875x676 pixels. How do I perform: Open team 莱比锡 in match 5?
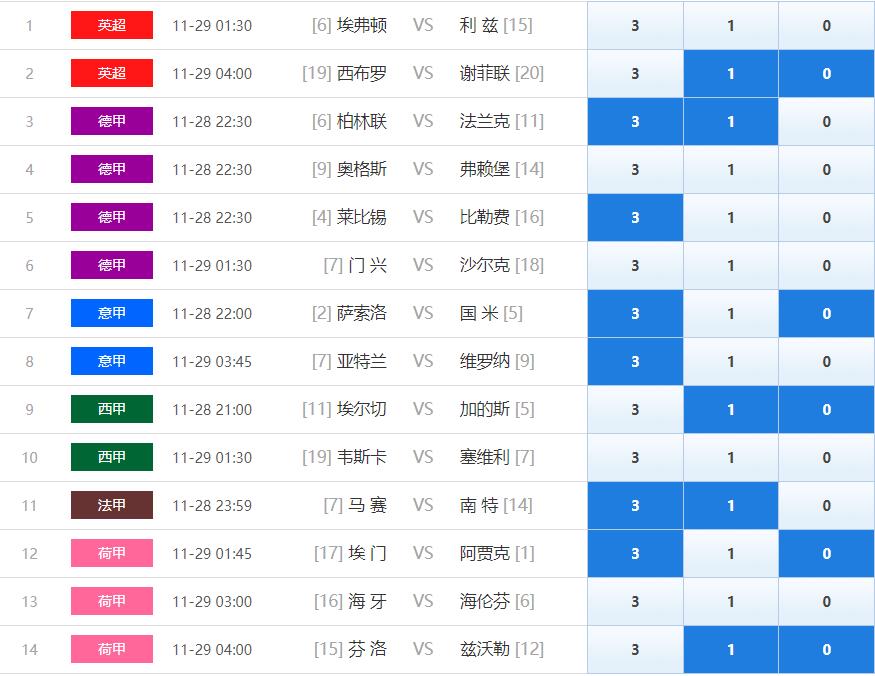[x=362, y=217]
